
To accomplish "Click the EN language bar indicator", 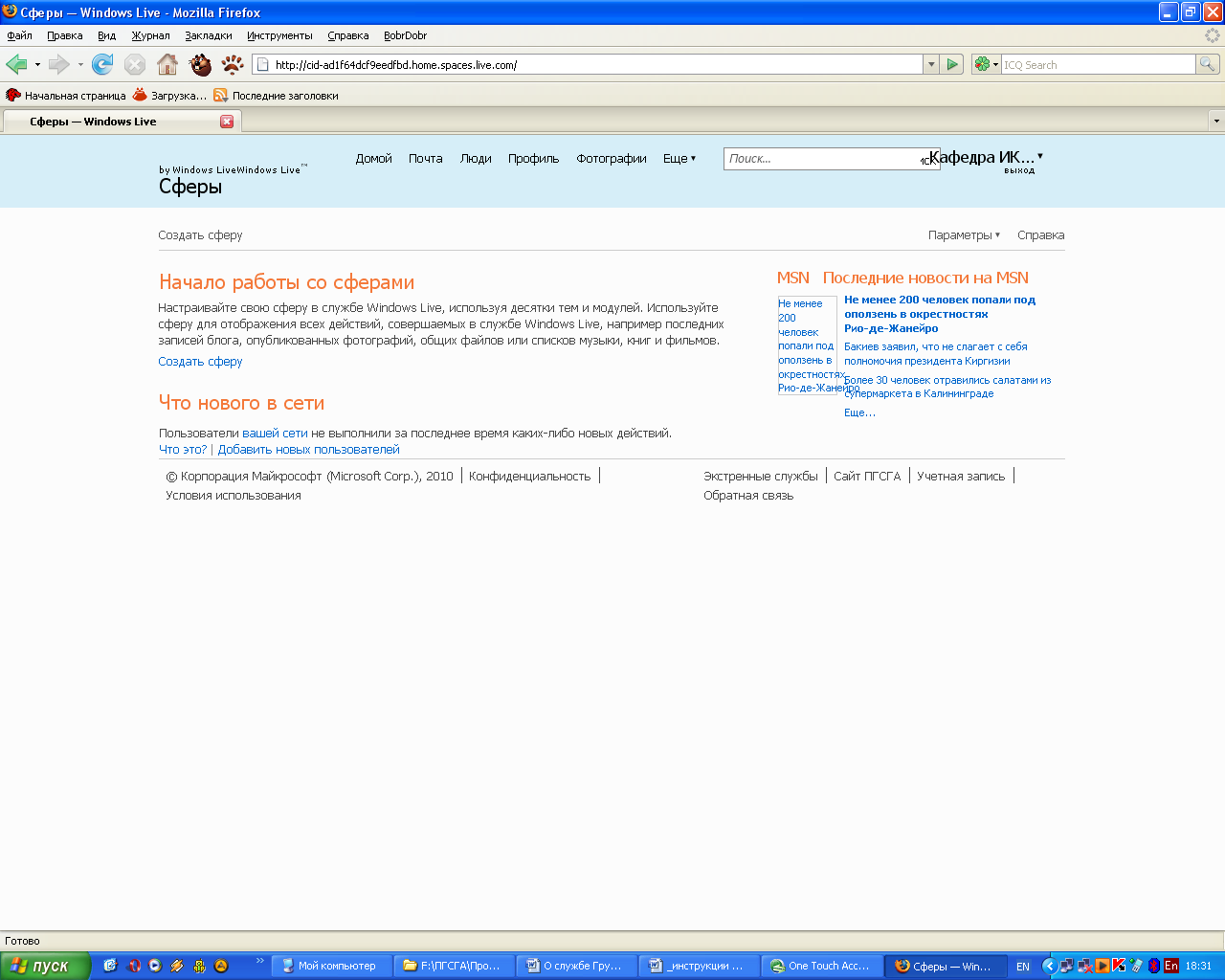I will (x=1023, y=967).
